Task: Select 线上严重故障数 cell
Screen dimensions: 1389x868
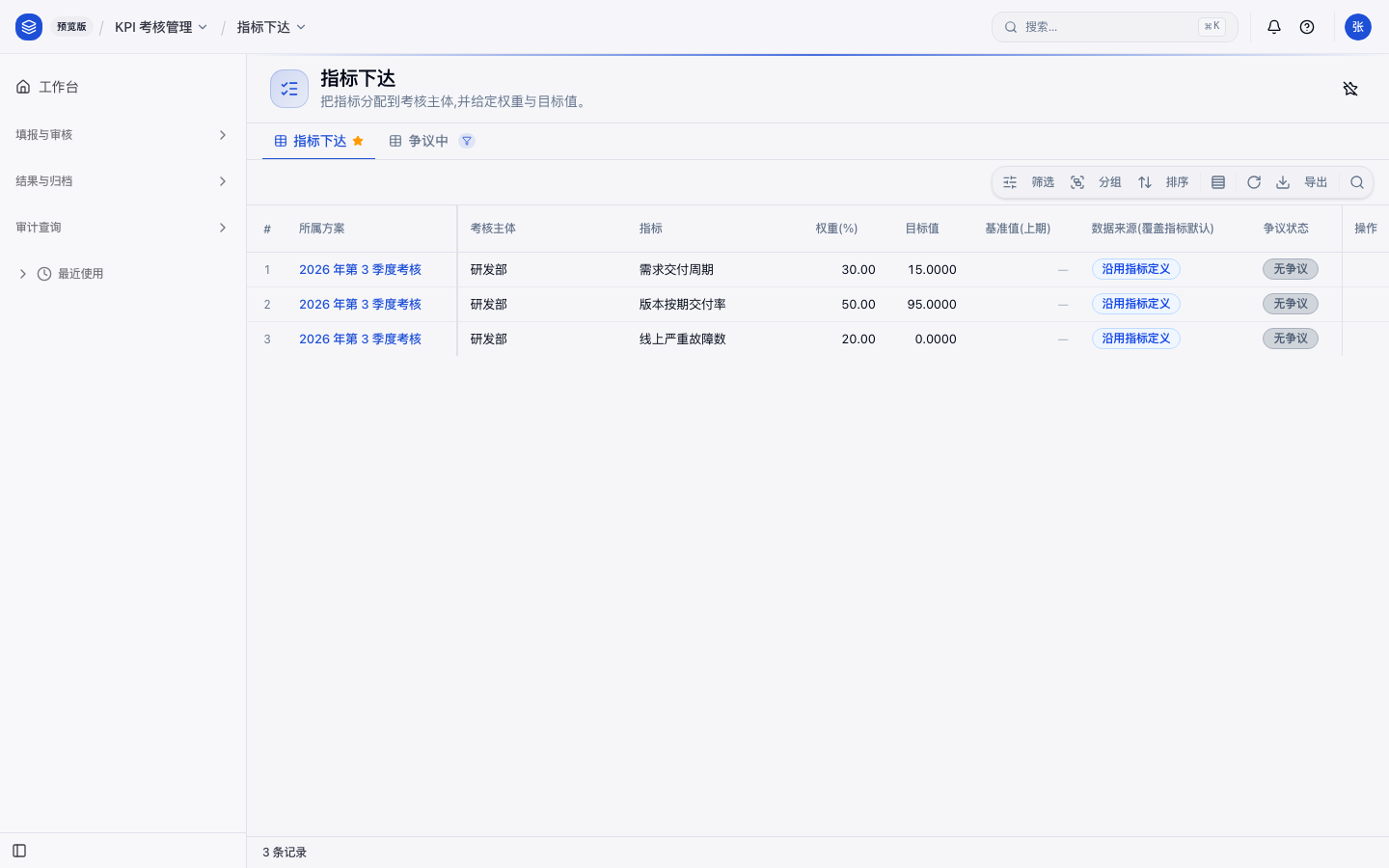Action: coord(682,339)
